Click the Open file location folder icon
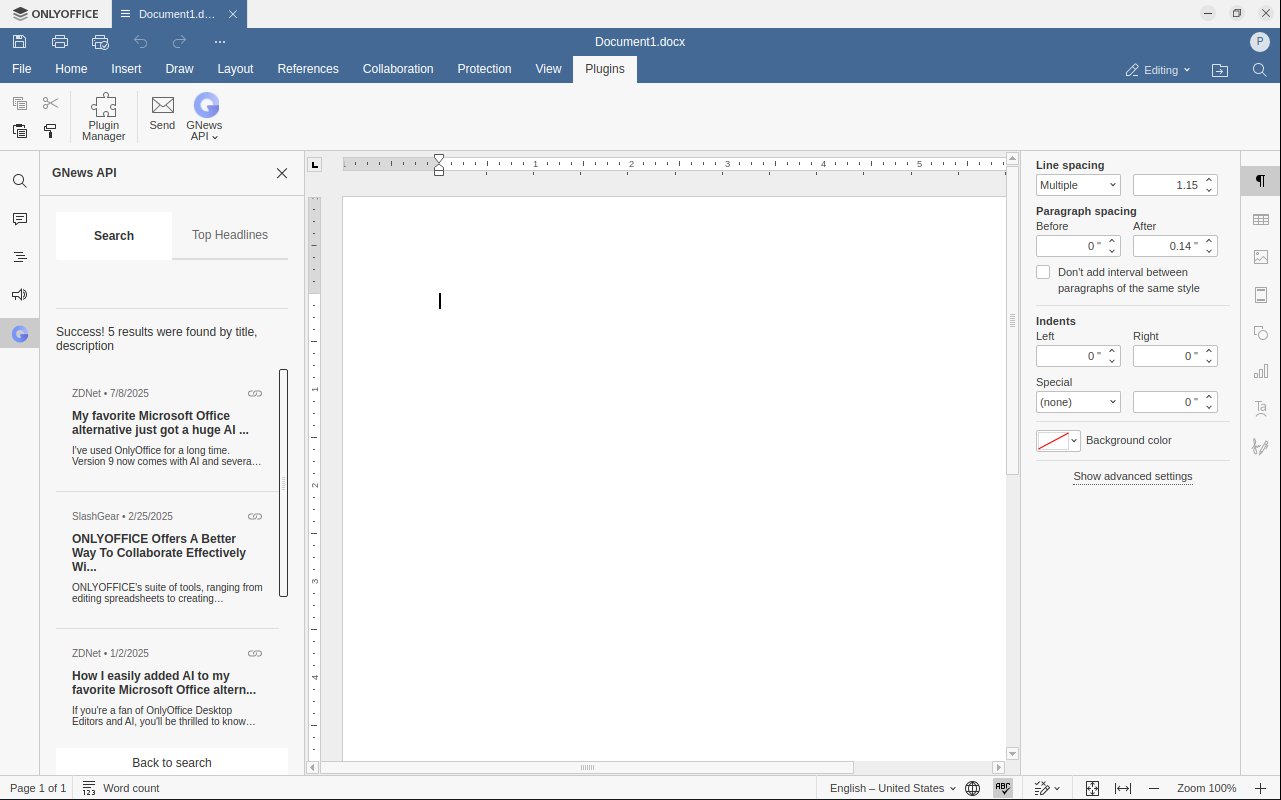This screenshot has width=1281, height=800. tap(1220, 70)
